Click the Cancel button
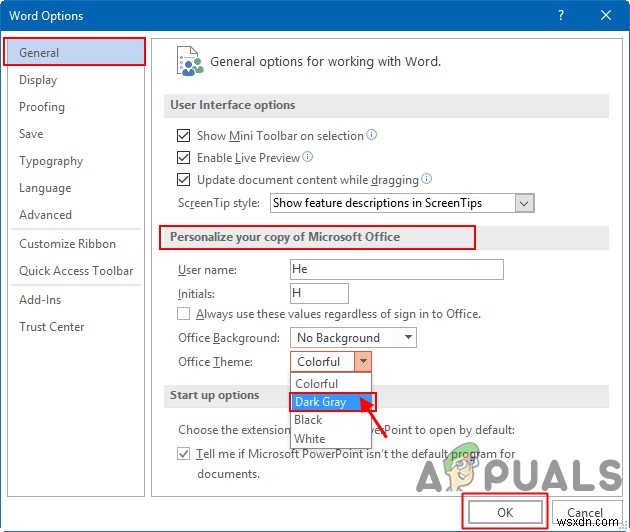This screenshot has width=630, height=532. coord(587,512)
